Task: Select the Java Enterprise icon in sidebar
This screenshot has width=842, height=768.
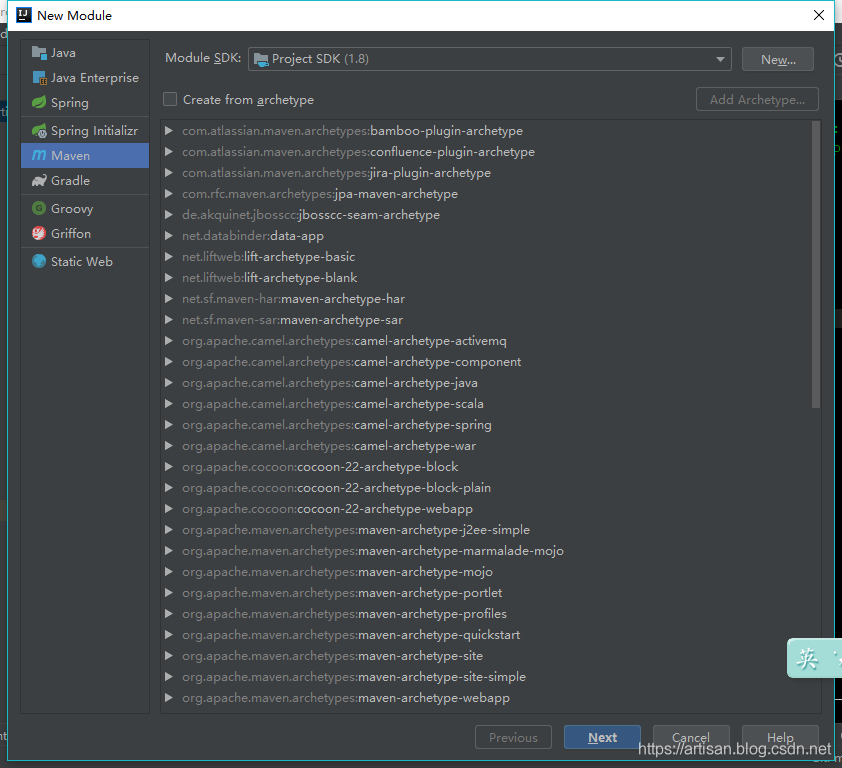Action: pyautogui.click(x=39, y=78)
